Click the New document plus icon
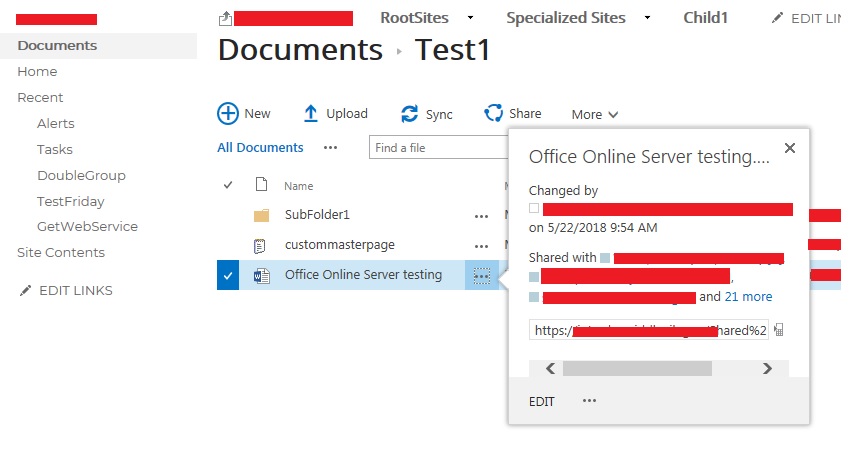The image size is (852, 453). [x=228, y=114]
